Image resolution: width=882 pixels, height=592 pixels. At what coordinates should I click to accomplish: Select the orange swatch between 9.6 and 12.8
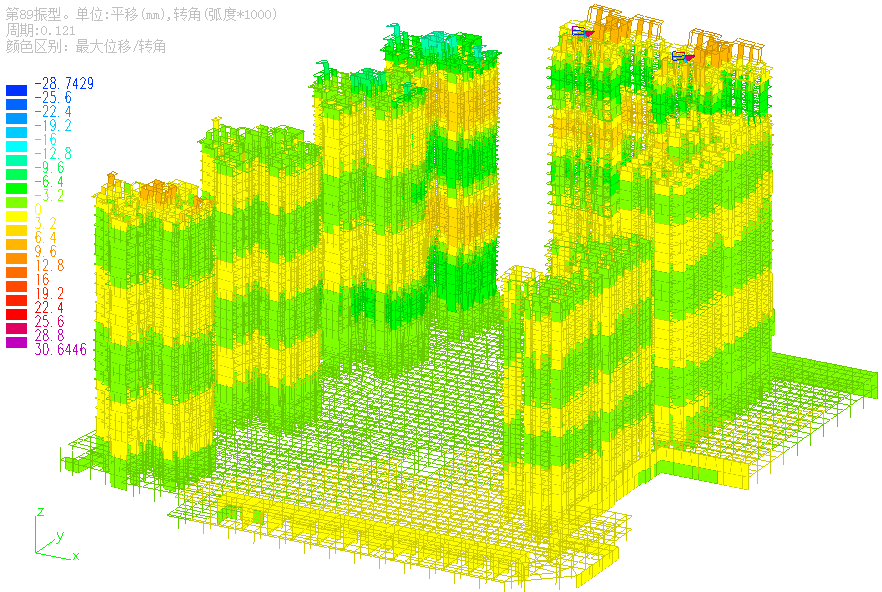click(16, 258)
